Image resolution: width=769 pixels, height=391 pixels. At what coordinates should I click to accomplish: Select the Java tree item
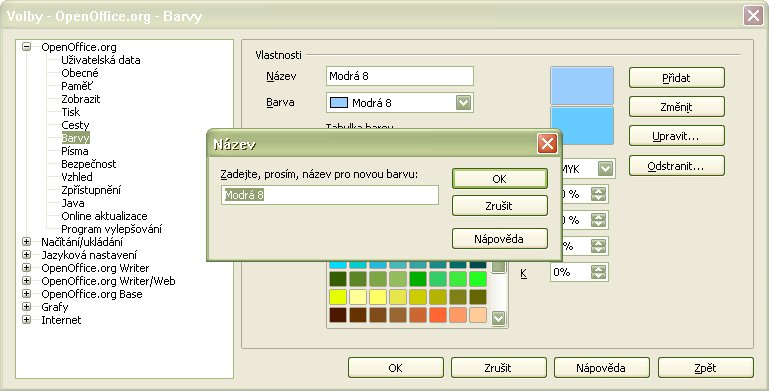coord(73,203)
